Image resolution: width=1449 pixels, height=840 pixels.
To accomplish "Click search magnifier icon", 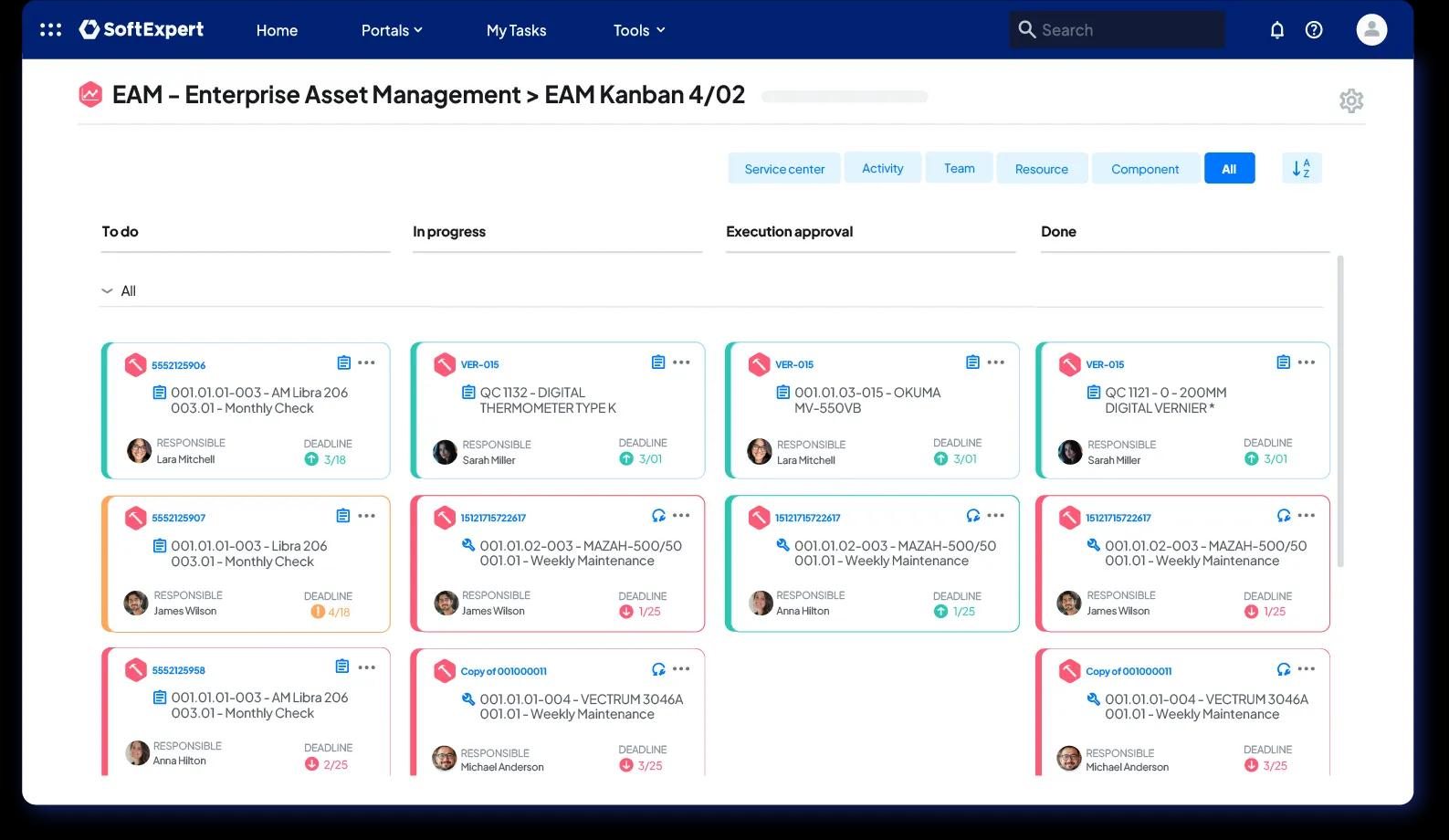I will click(1026, 29).
